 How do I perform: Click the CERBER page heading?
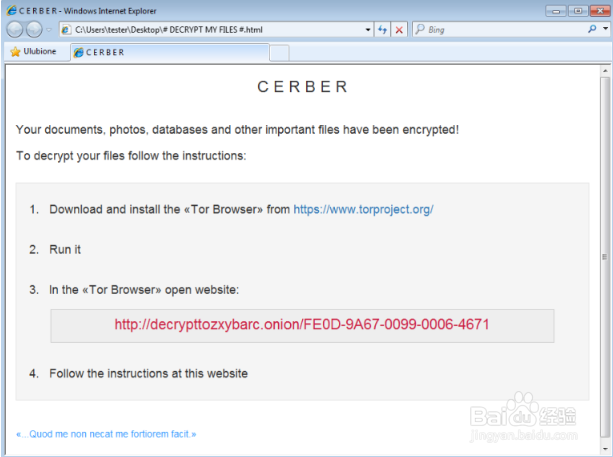click(303, 87)
